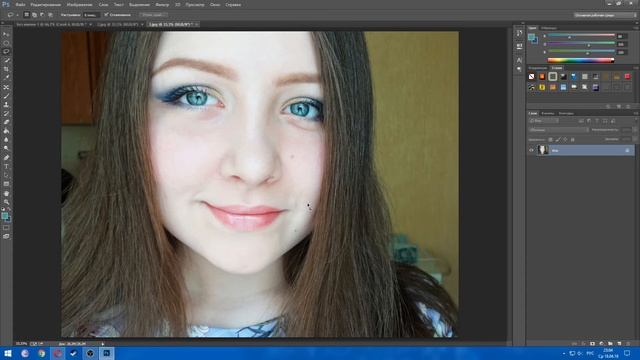Open the blend mode dropdown Обычные
Viewport: 640px width, 360px height.
point(559,130)
